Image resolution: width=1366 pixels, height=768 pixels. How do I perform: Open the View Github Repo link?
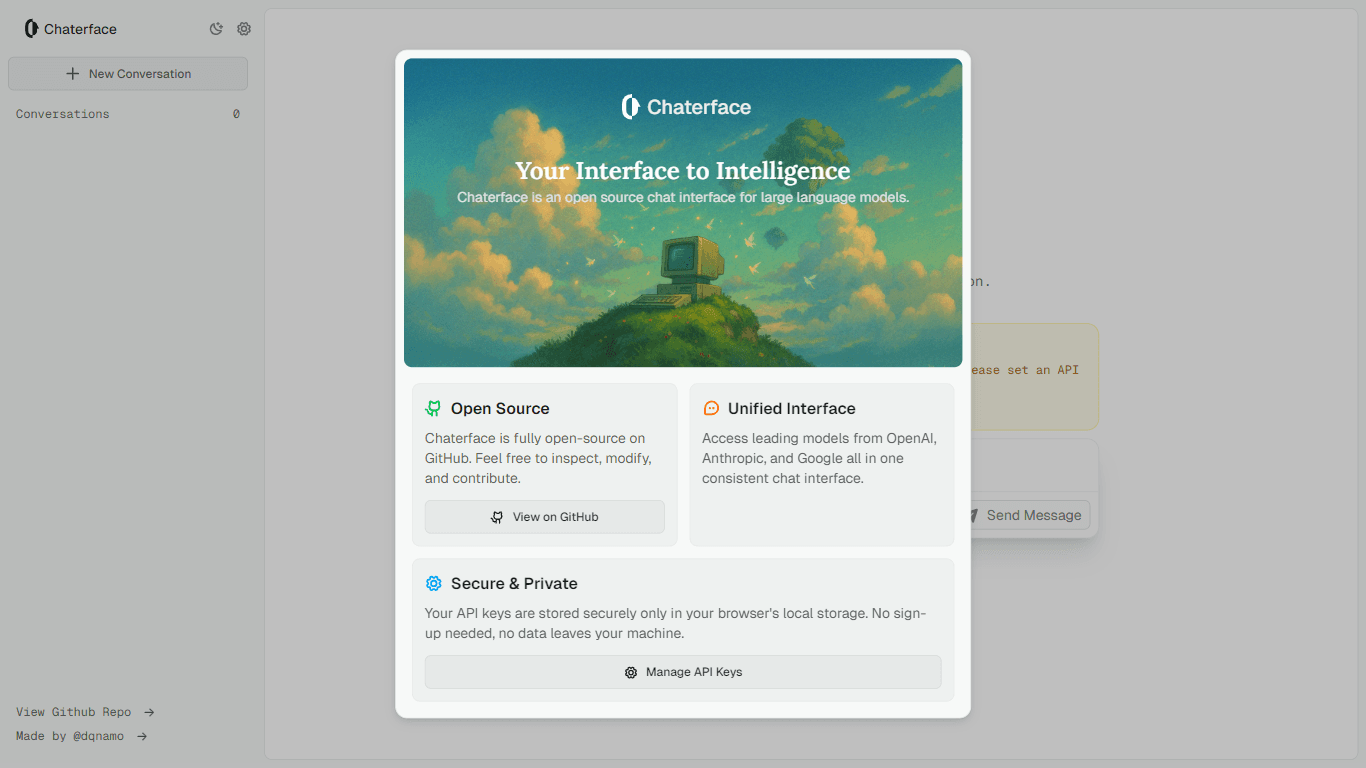tap(85, 712)
